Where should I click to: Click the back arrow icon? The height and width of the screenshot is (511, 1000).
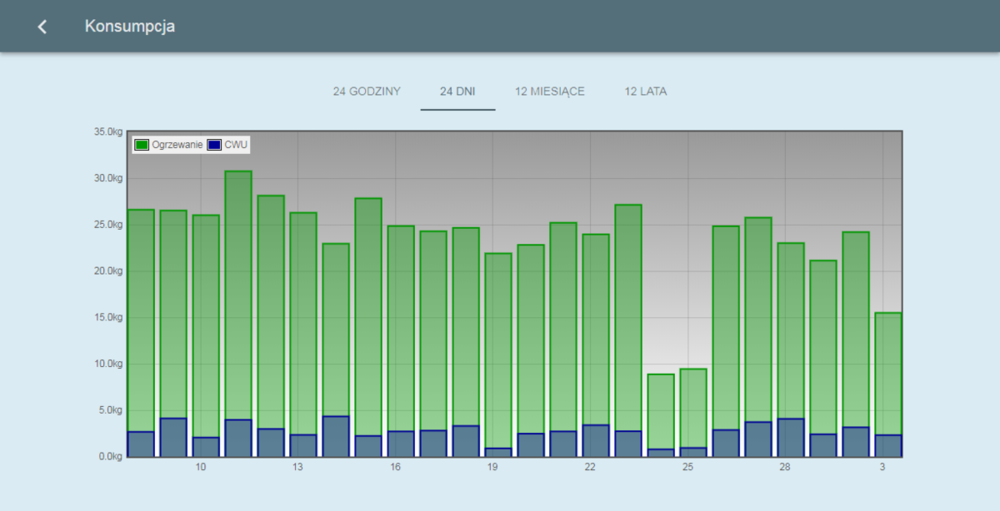(x=42, y=27)
